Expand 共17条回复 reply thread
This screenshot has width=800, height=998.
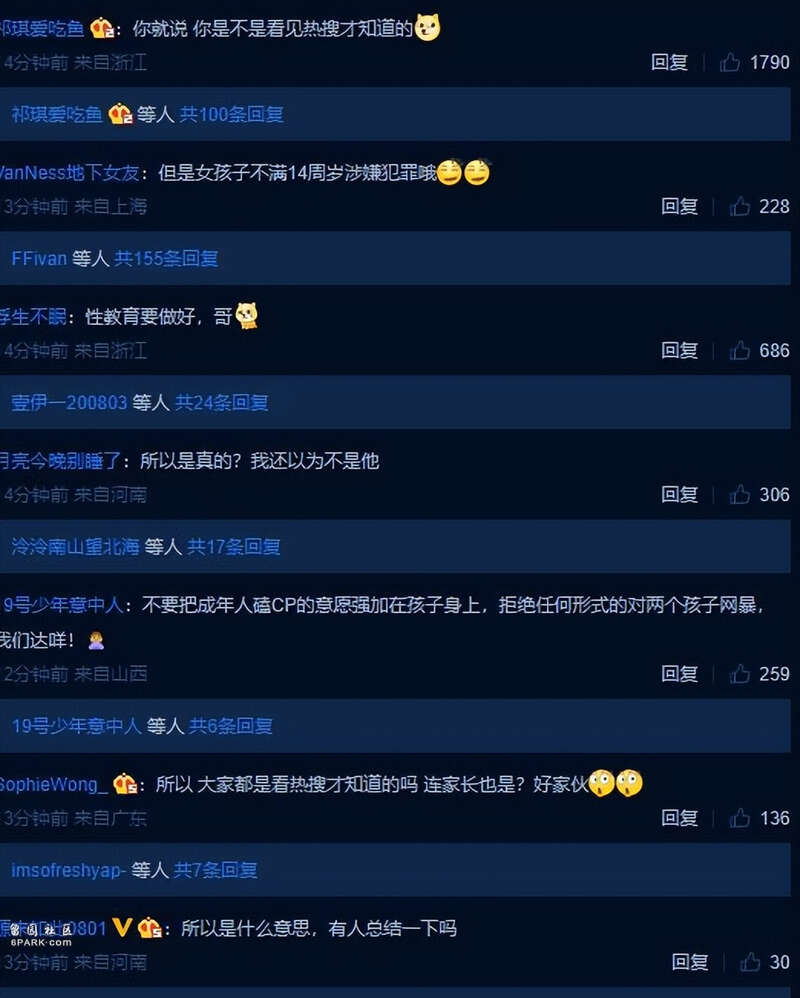pos(234,547)
